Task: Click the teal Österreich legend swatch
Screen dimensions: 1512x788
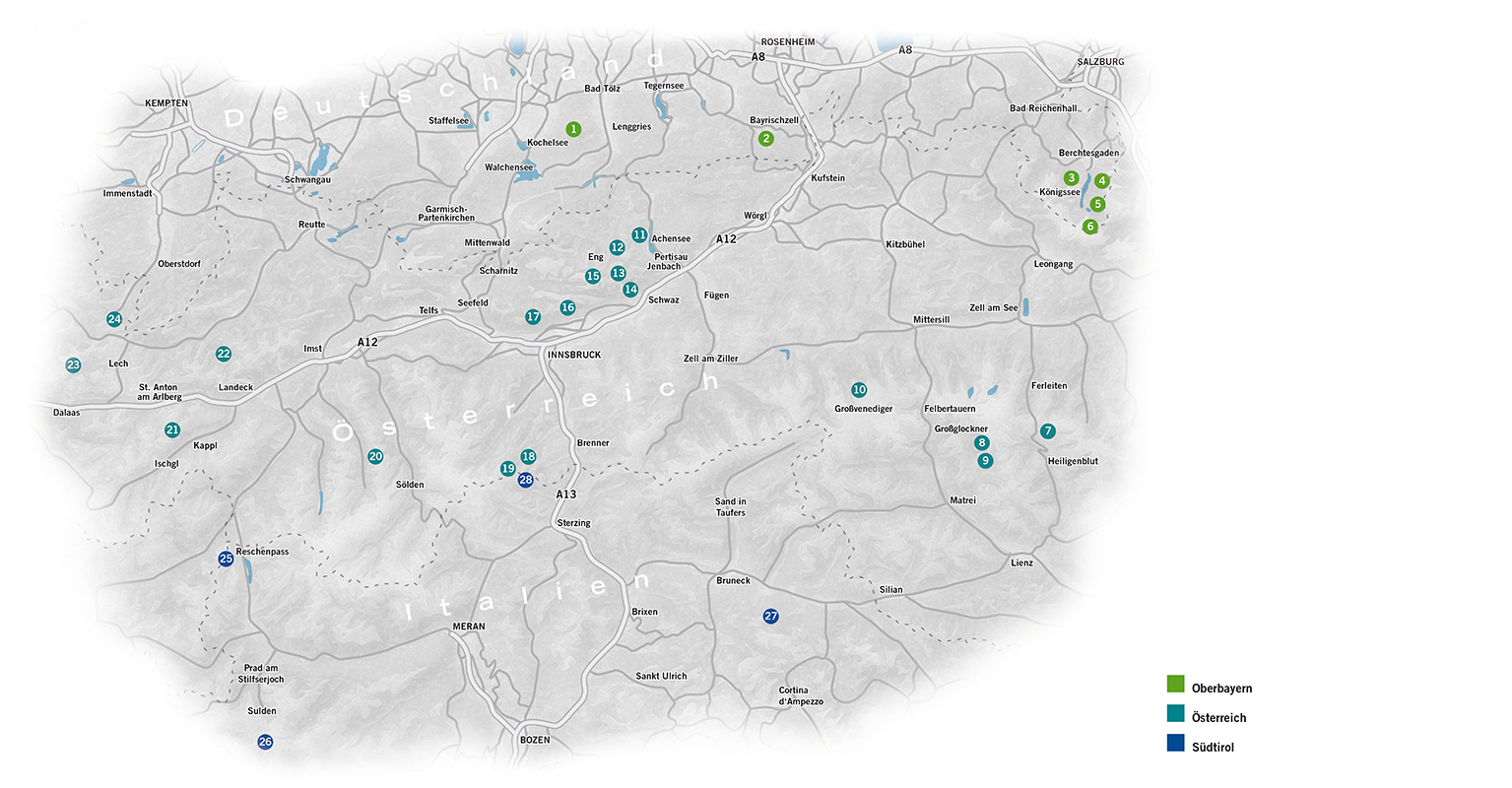Action: pyautogui.click(x=1175, y=714)
